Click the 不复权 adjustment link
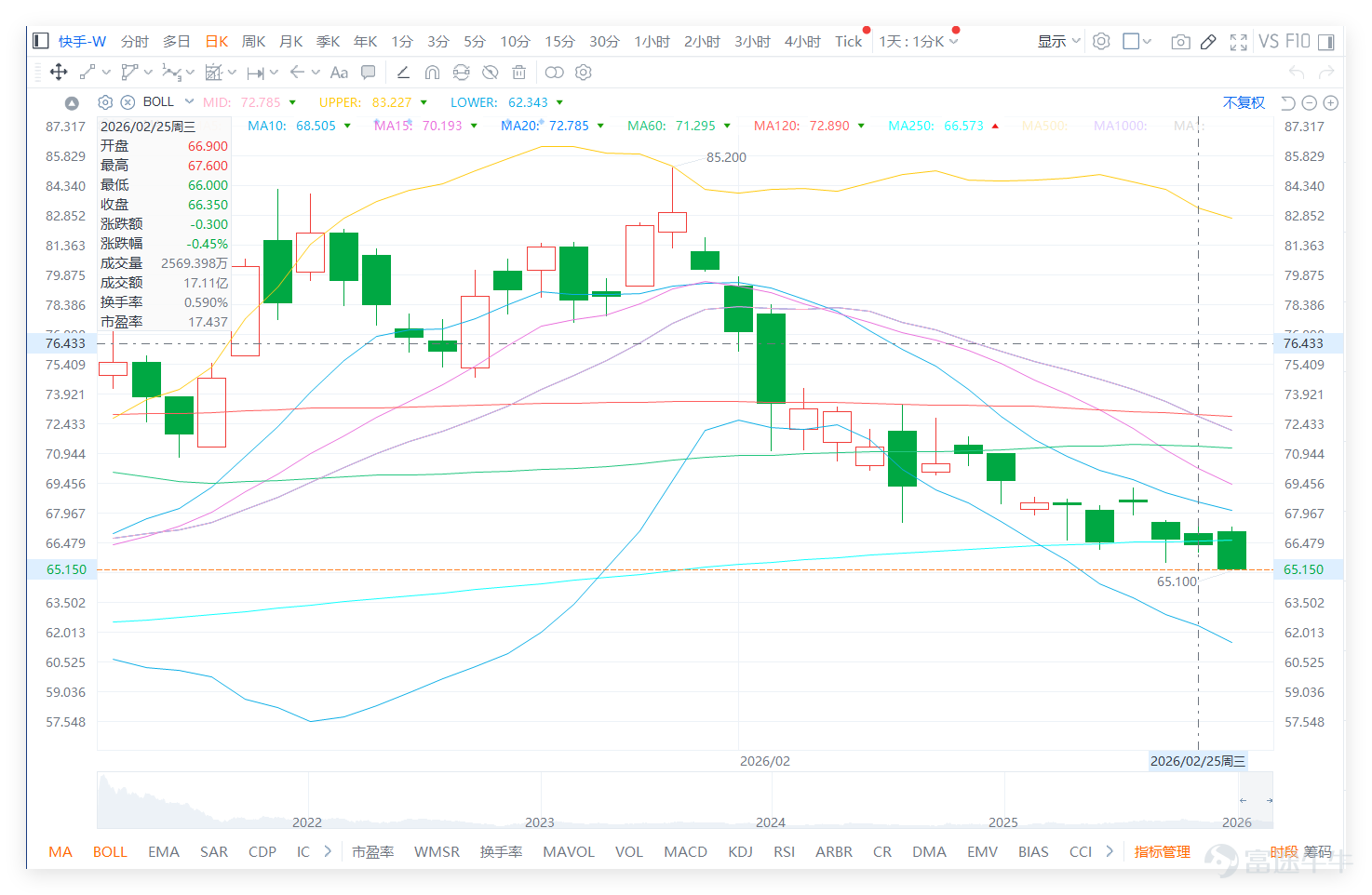The width and height of the screenshot is (1372, 895). click(x=1244, y=102)
